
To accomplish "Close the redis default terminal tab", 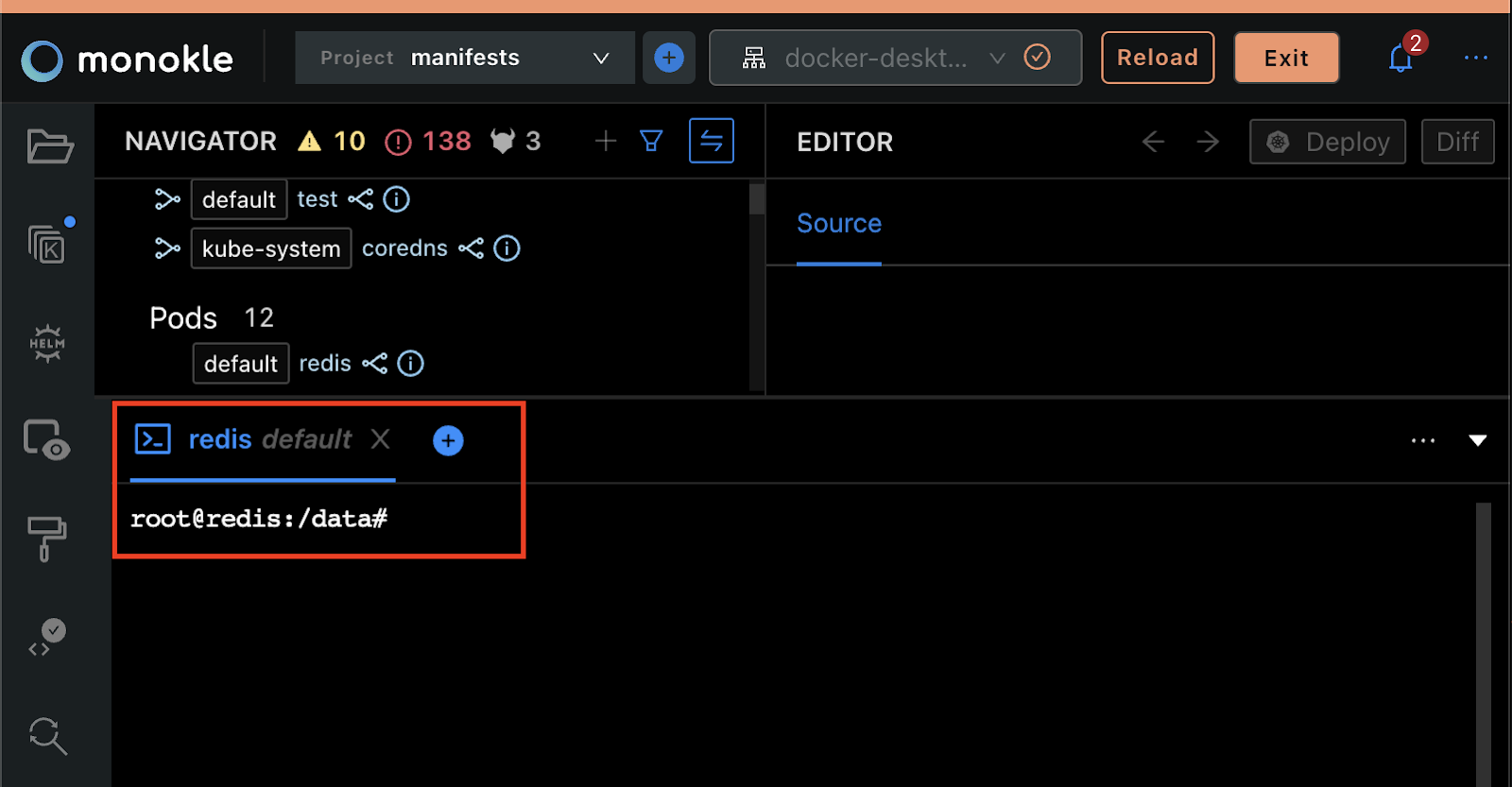I will click(380, 438).
